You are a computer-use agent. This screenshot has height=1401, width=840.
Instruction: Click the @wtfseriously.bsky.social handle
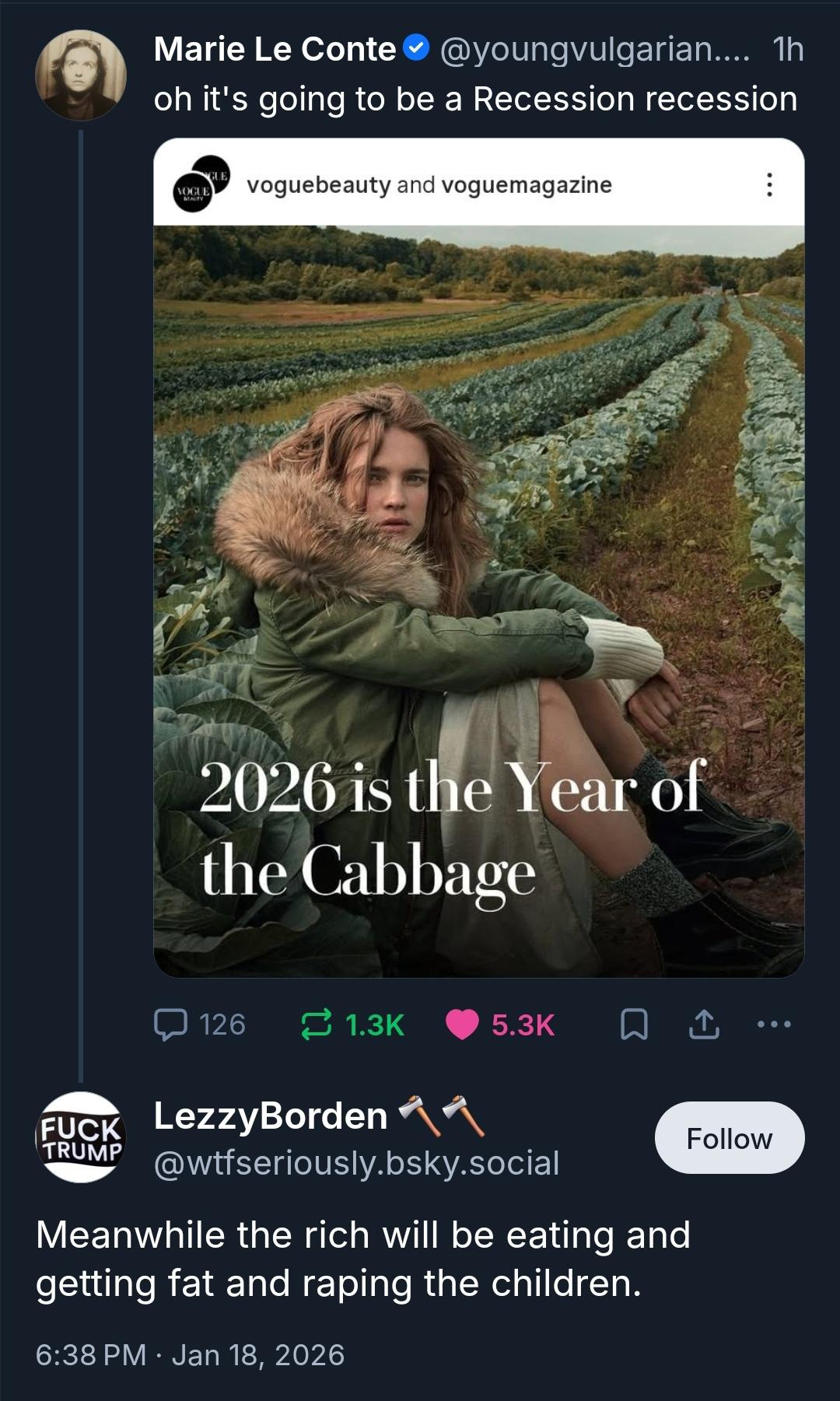(356, 1163)
